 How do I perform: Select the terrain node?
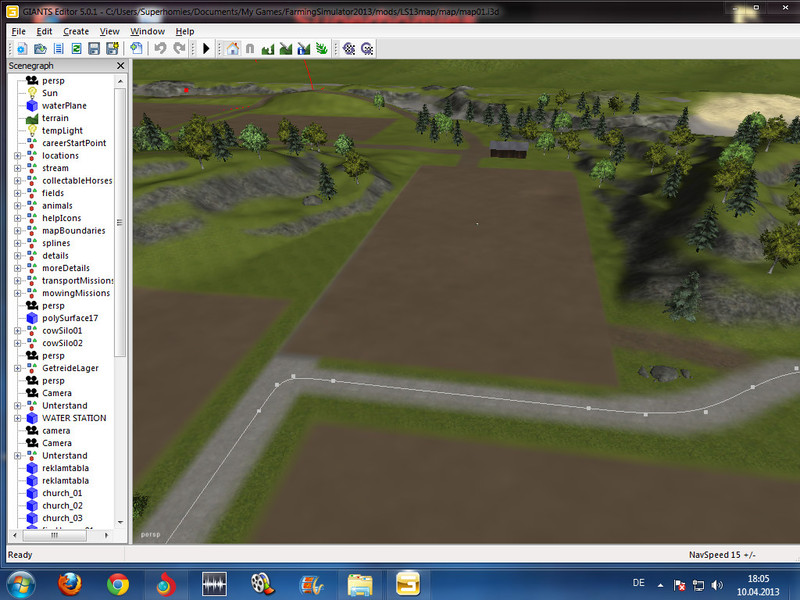55,118
